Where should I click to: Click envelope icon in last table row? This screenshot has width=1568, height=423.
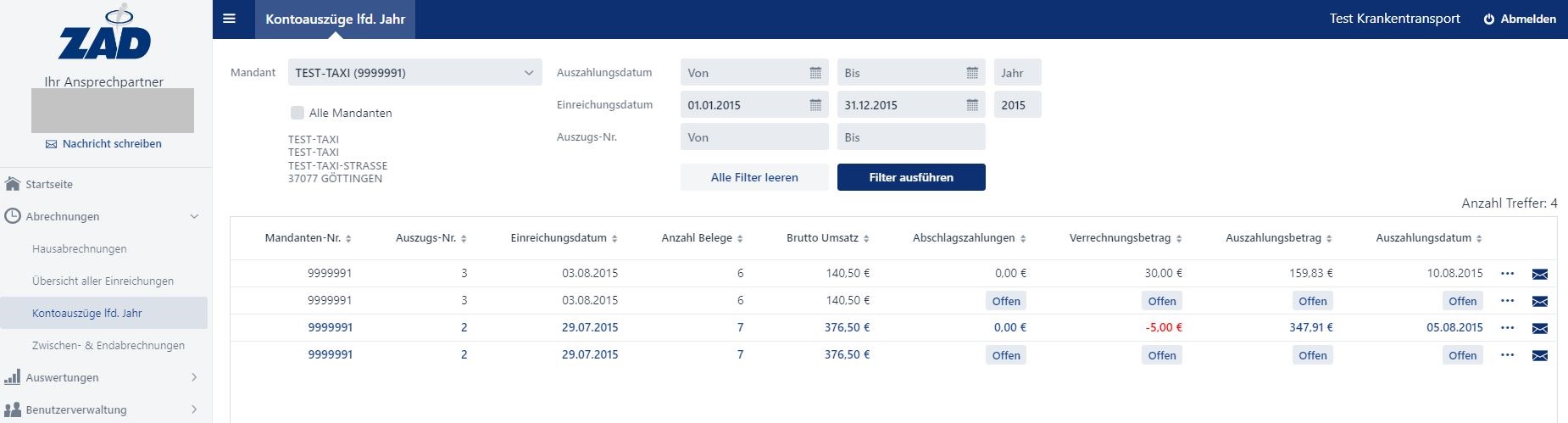pos(1540,355)
